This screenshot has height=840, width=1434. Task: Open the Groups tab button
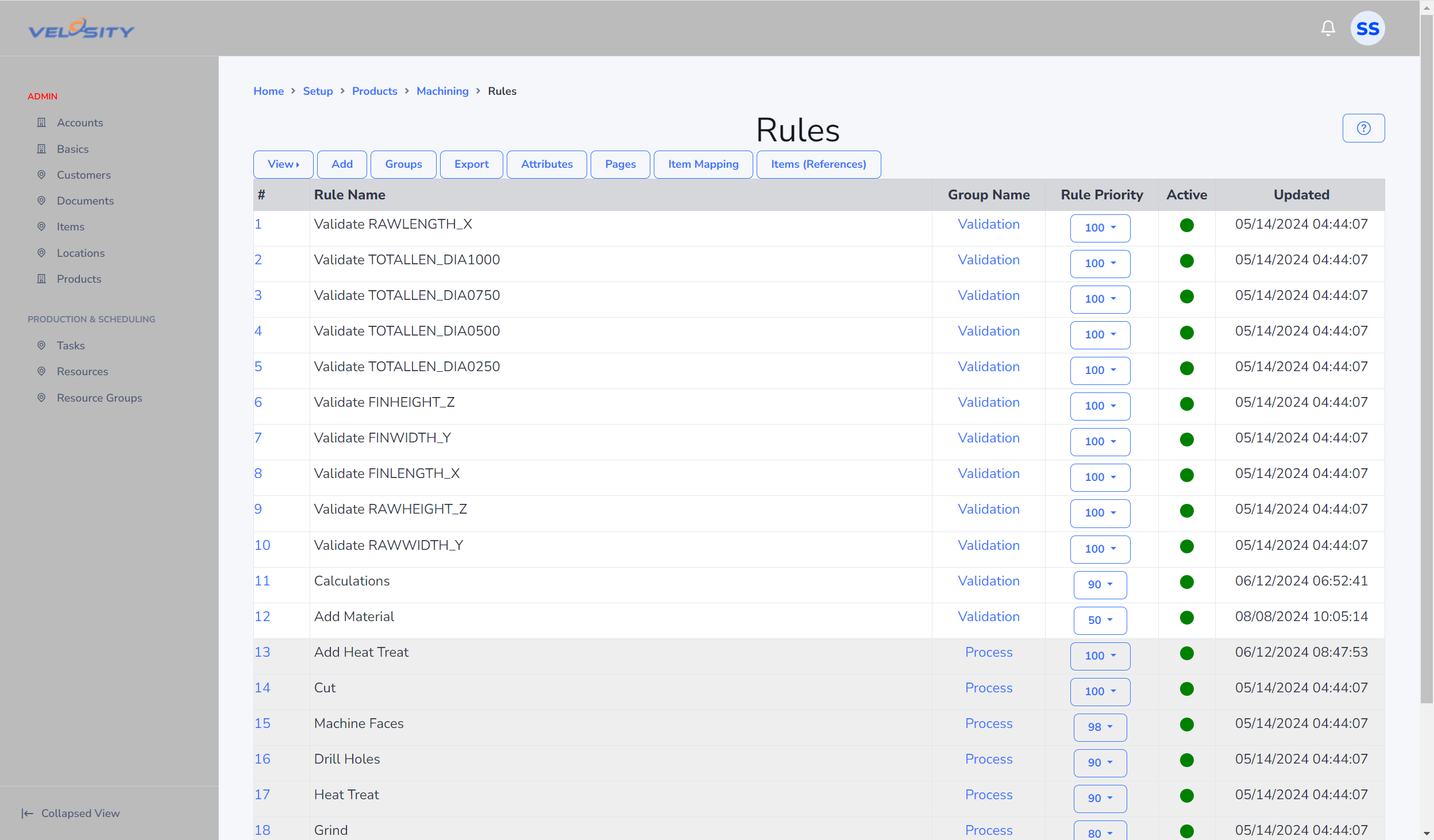point(403,163)
